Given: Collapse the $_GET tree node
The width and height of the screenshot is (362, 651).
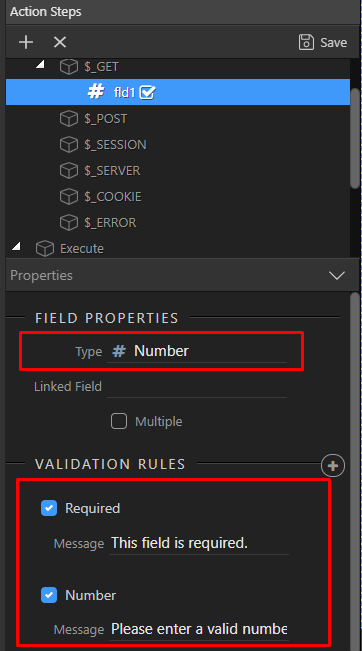Looking at the screenshot, I should tap(40, 64).
